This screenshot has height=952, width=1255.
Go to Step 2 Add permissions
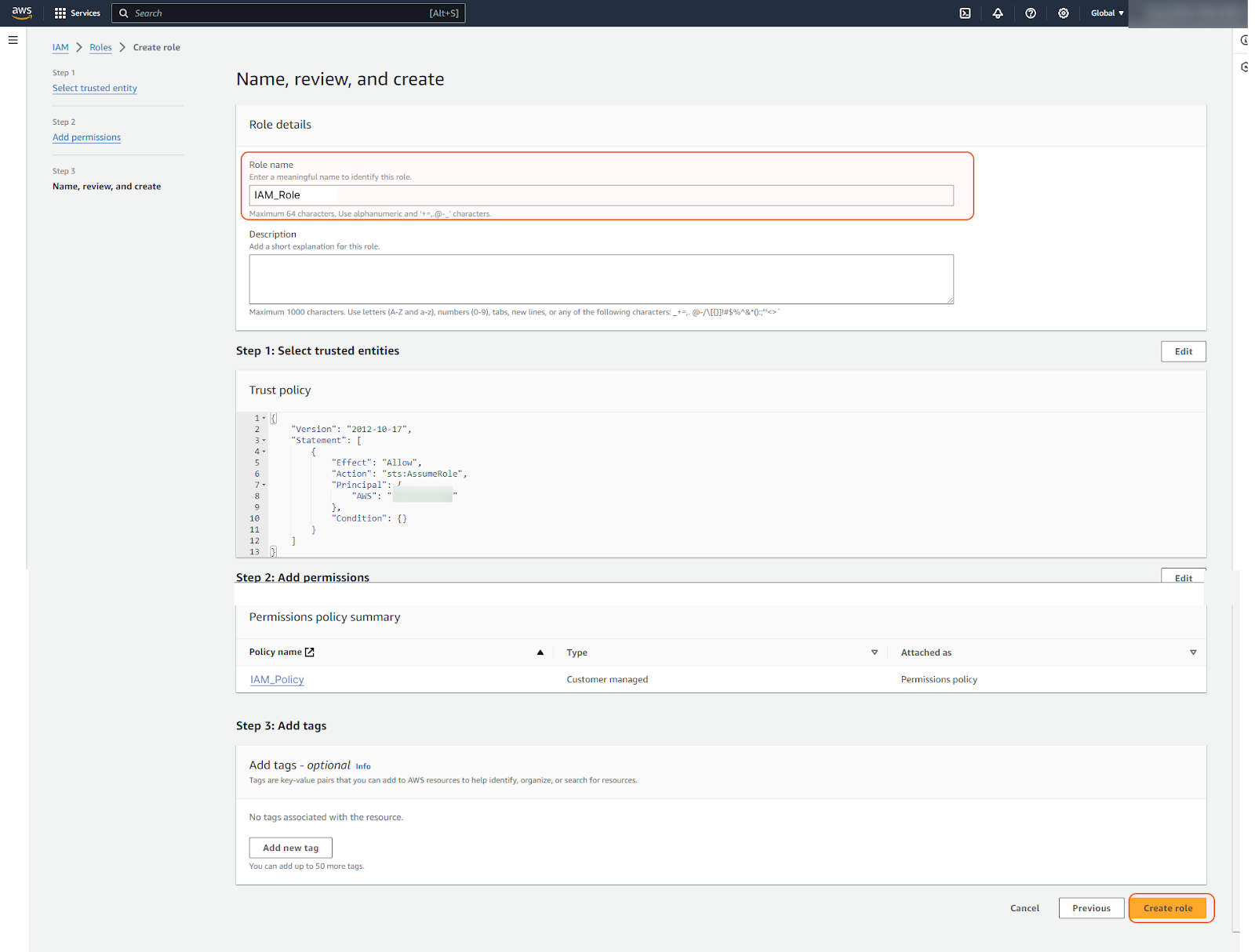click(86, 137)
